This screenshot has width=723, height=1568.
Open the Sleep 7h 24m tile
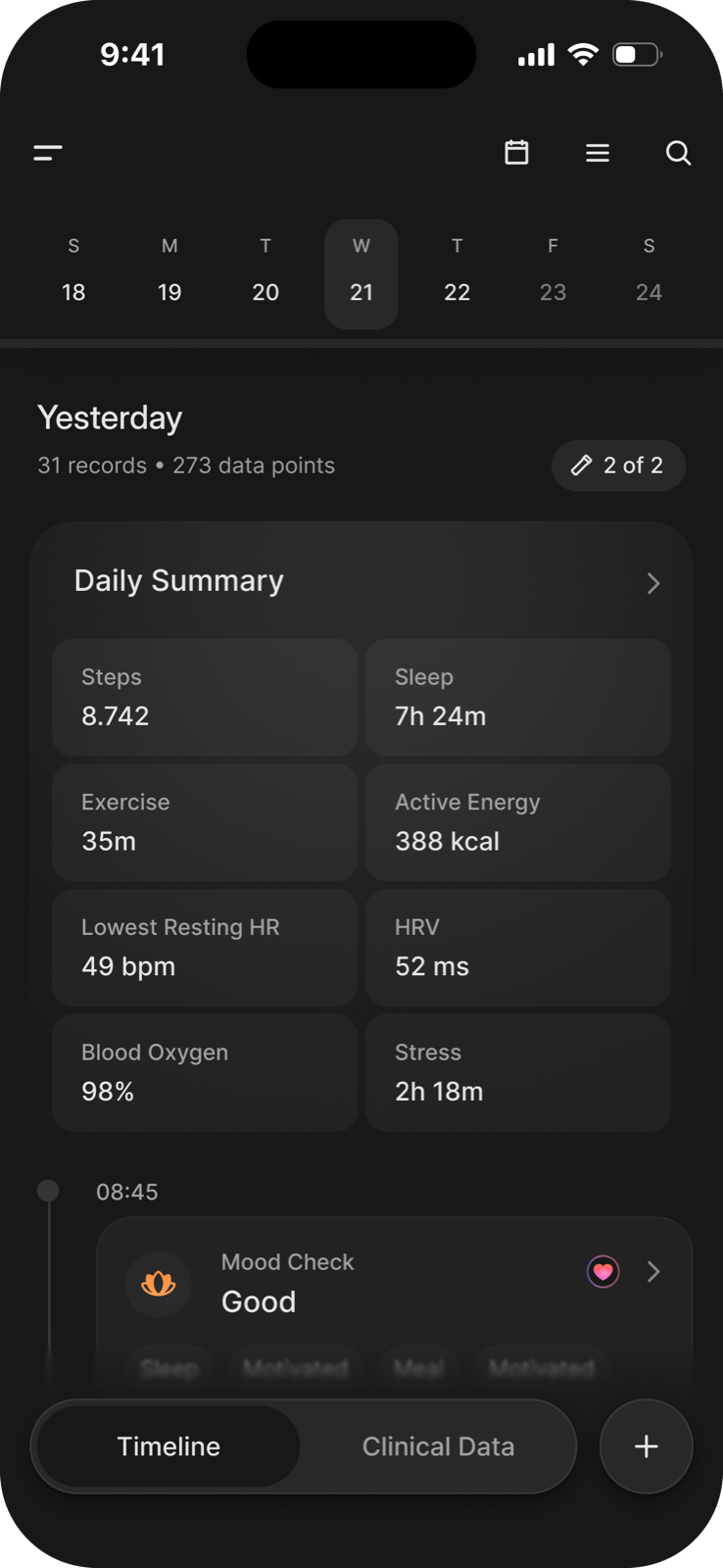click(x=518, y=697)
